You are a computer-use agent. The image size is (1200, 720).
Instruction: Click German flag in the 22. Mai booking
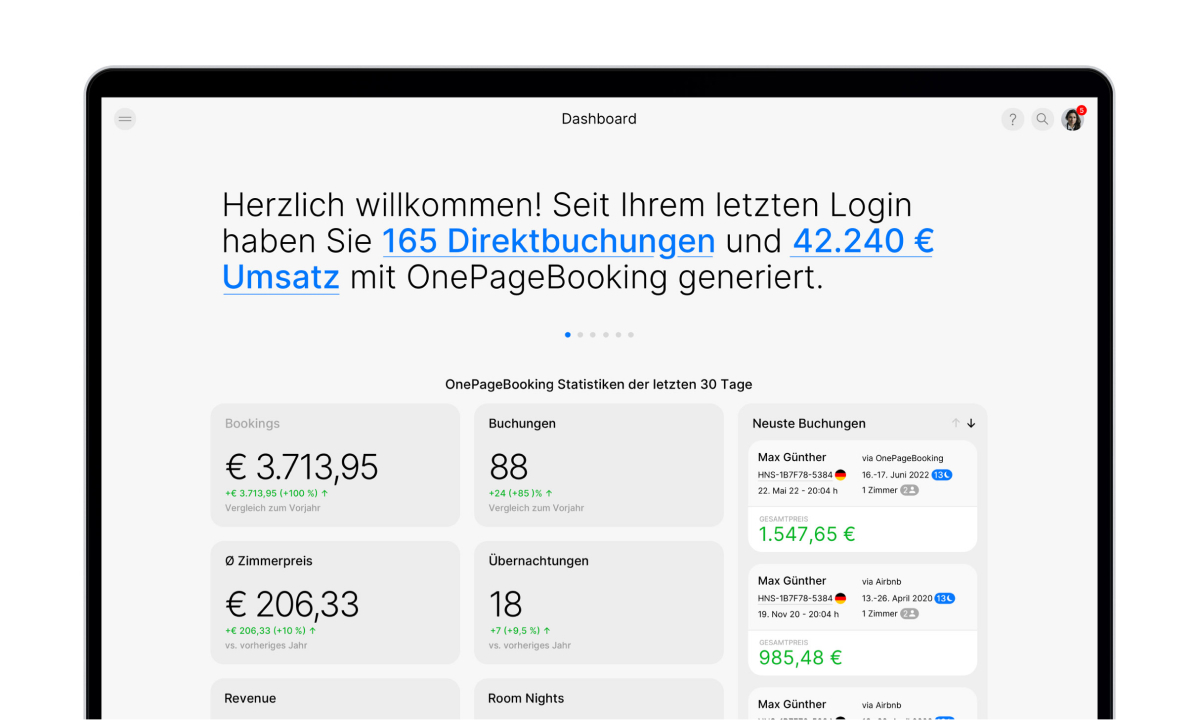pos(840,475)
